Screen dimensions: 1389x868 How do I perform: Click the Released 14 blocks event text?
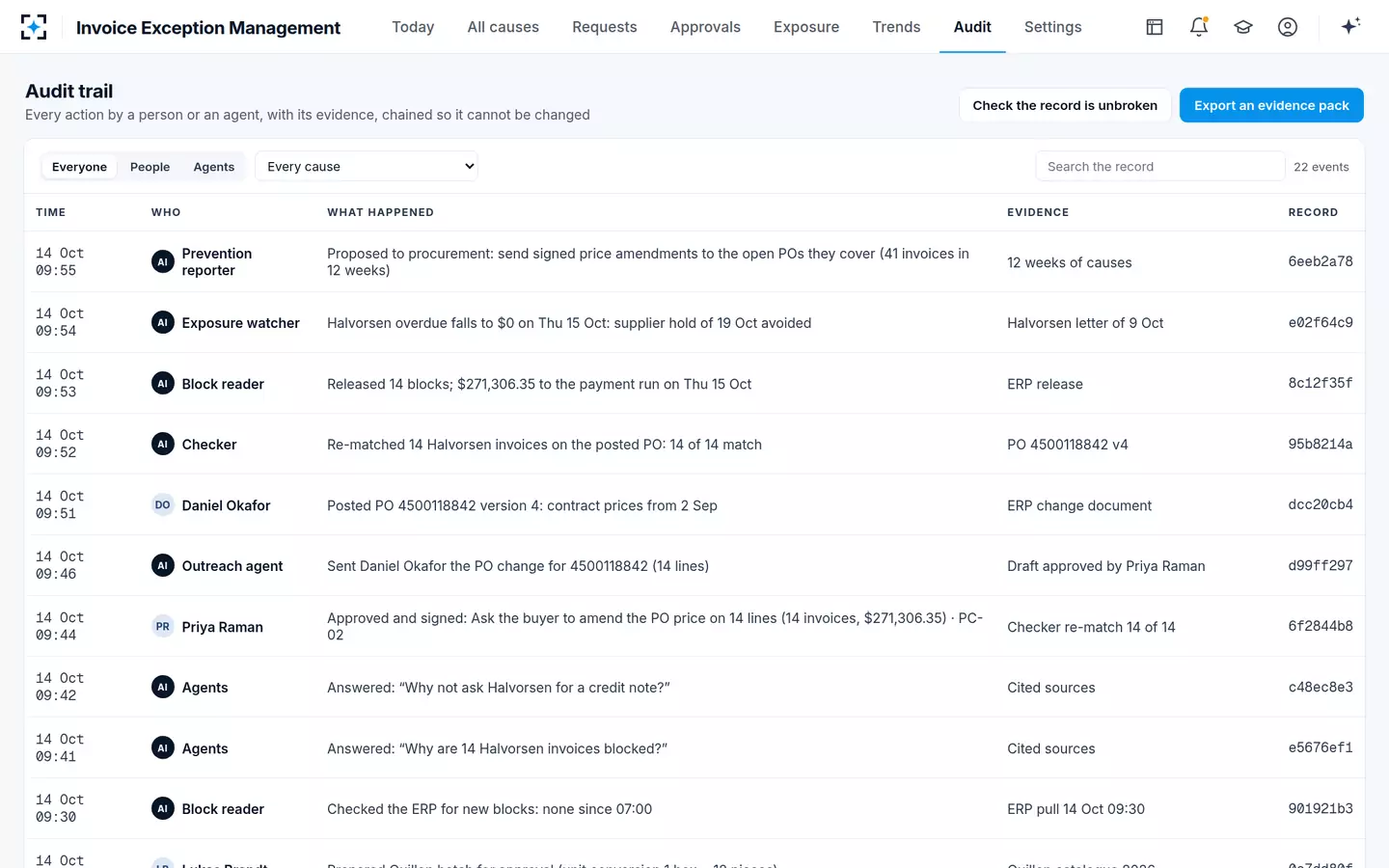click(x=539, y=383)
